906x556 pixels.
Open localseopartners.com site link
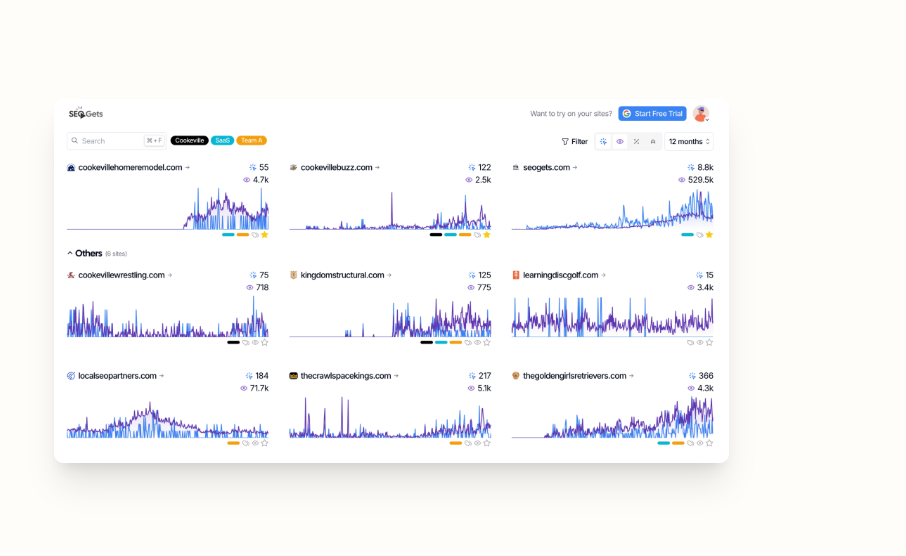[x=117, y=376]
